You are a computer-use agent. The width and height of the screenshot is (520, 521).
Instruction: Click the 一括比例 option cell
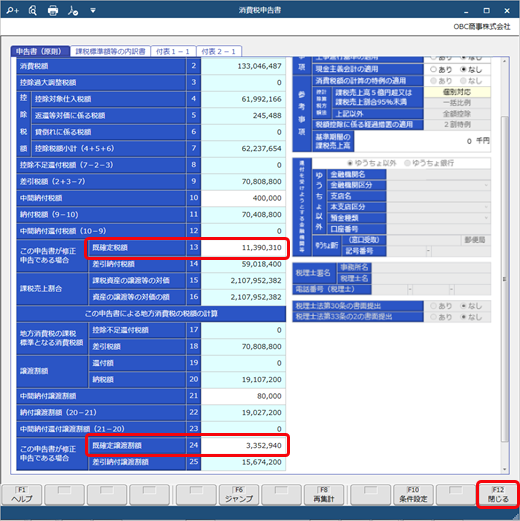pyautogui.click(x=457, y=103)
